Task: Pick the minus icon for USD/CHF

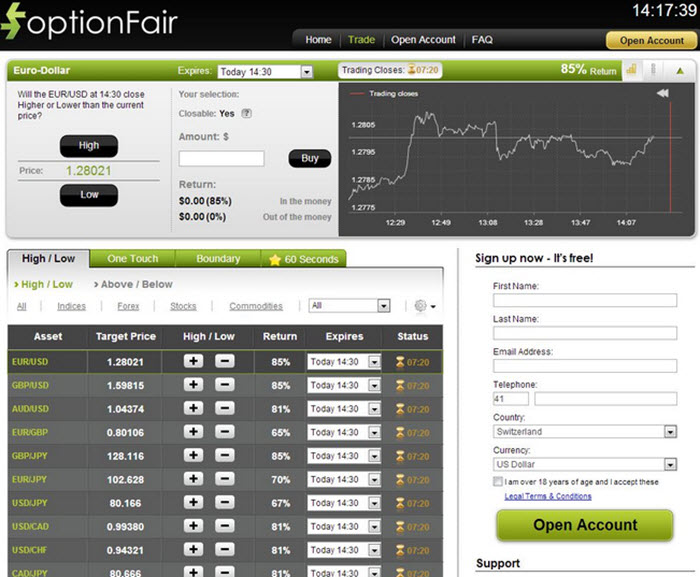Action: click(225, 549)
